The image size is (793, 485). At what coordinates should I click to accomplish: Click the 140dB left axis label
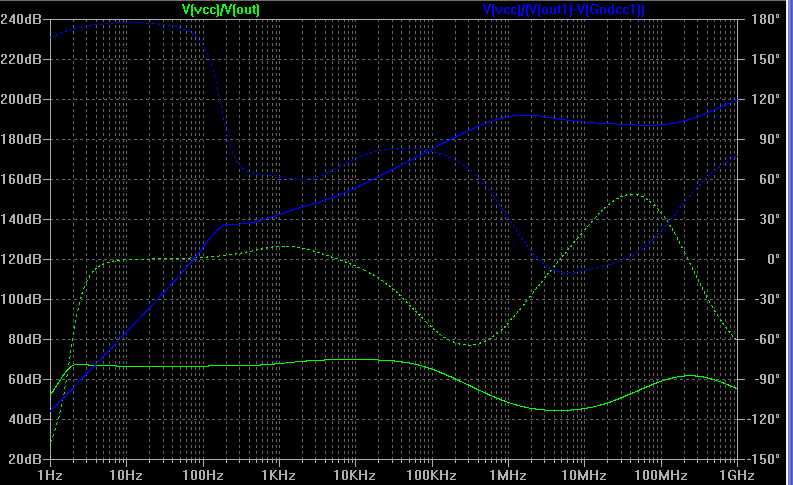coord(21,219)
